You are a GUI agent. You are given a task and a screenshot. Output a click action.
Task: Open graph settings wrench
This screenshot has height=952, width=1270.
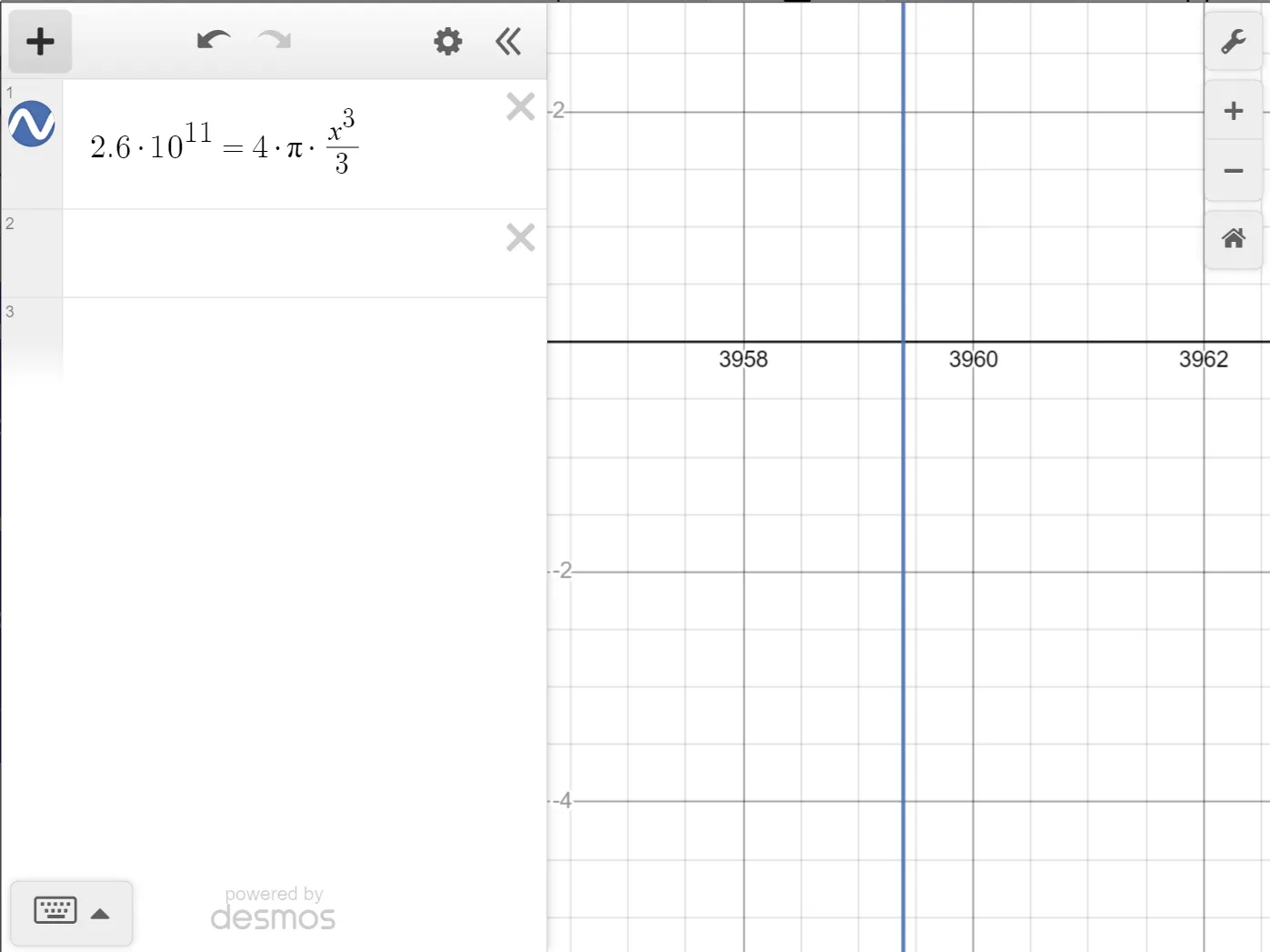click(x=1234, y=41)
